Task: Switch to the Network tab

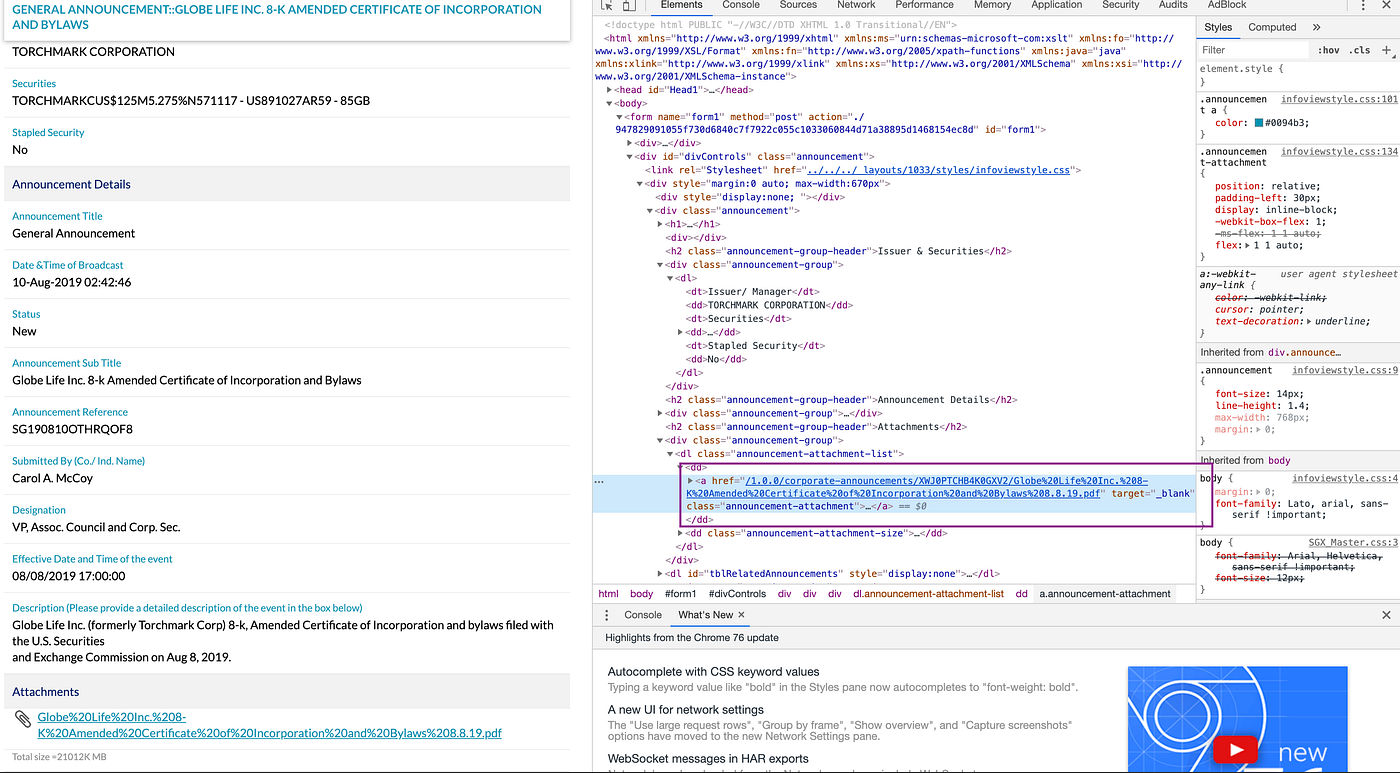Action: pyautogui.click(x=856, y=5)
